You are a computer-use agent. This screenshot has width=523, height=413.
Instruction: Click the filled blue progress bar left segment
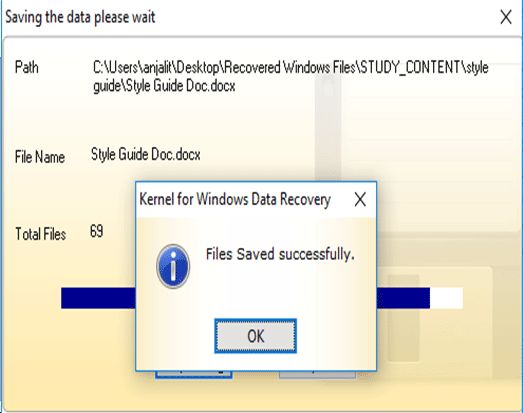coord(98,298)
